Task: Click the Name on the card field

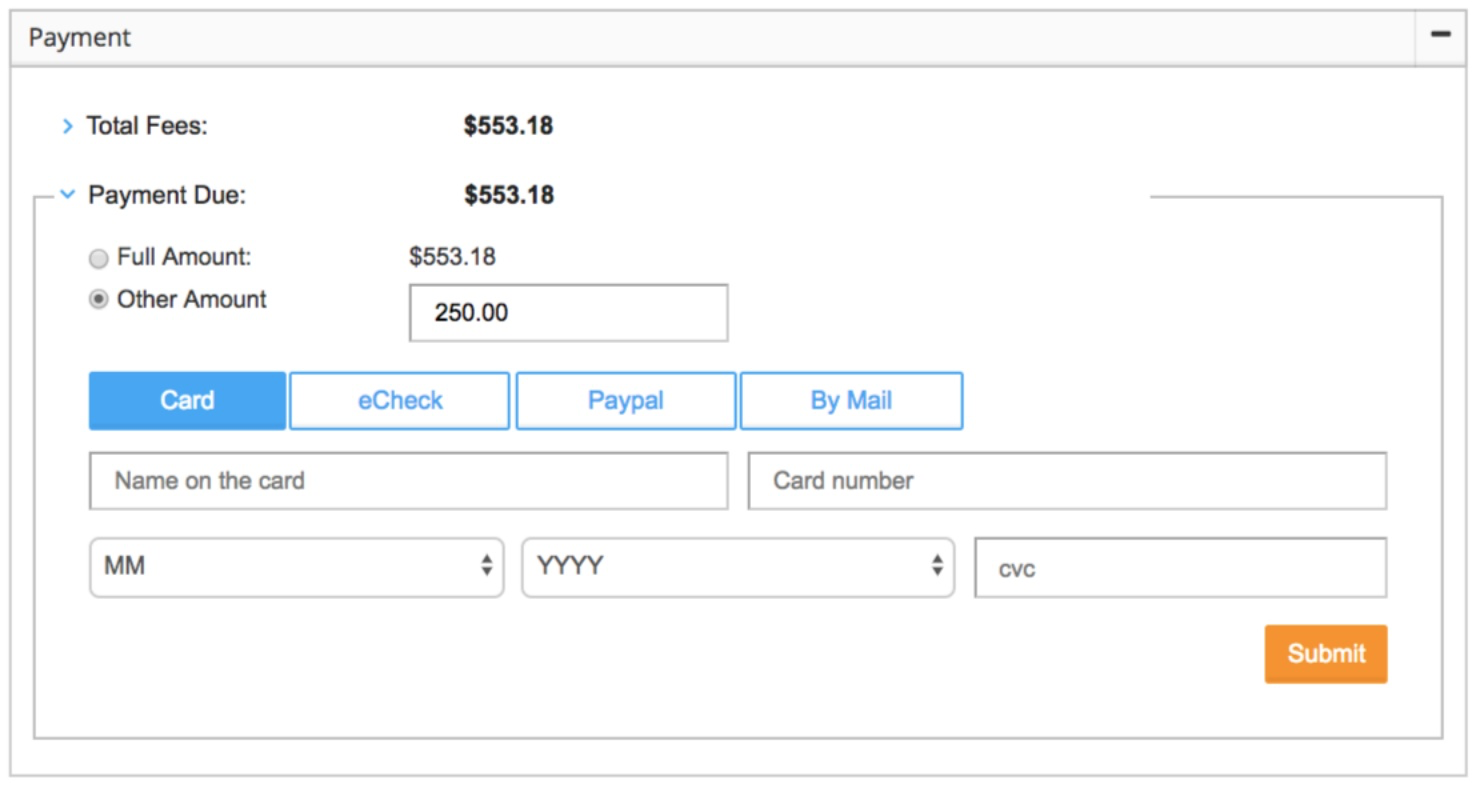Action: pyautogui.click(x=408, y=480)
